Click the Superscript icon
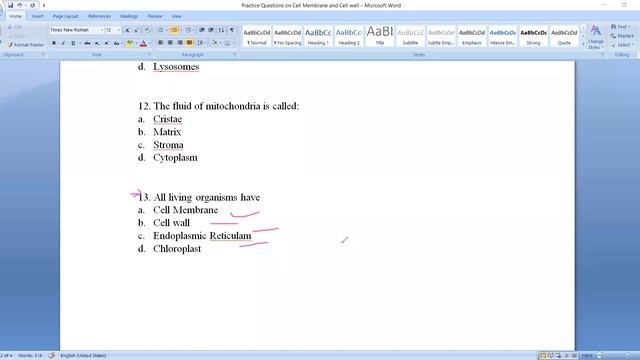Image resolution: width=640 pixels, height=360 pixels. [x=107, y=43]
